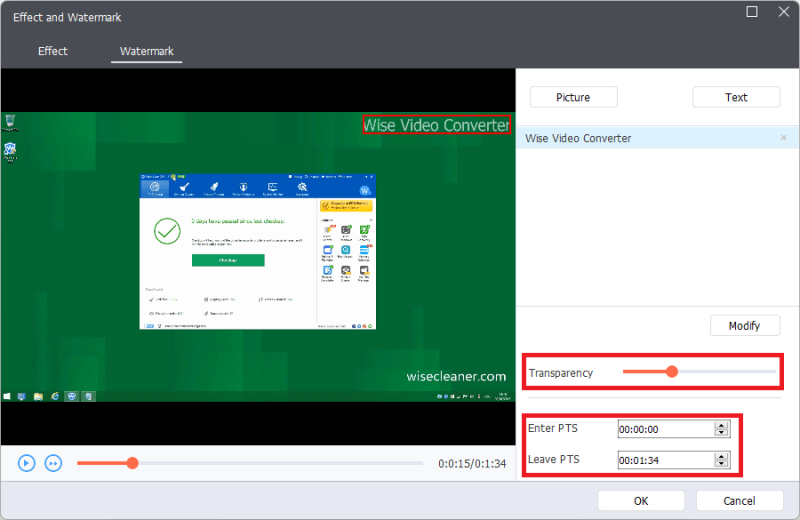Screen dimensions: 800x520
Task: Click the fast-forward playback button
Action: (53, 463)
